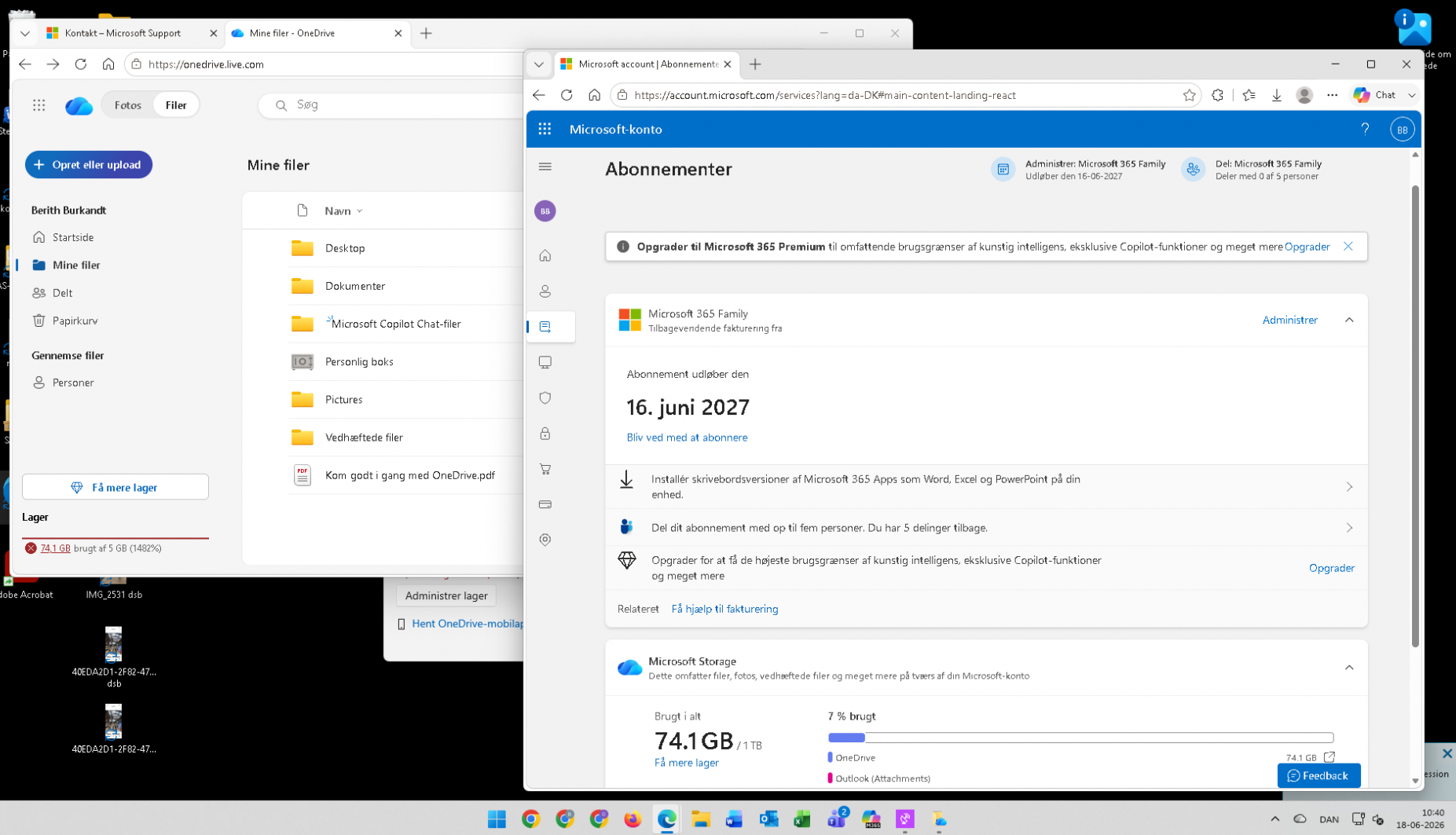Switch to the Kontakt – Microsoft Support tab
1456x835 pixels.
pyautogui.click(x=130, y=33)
